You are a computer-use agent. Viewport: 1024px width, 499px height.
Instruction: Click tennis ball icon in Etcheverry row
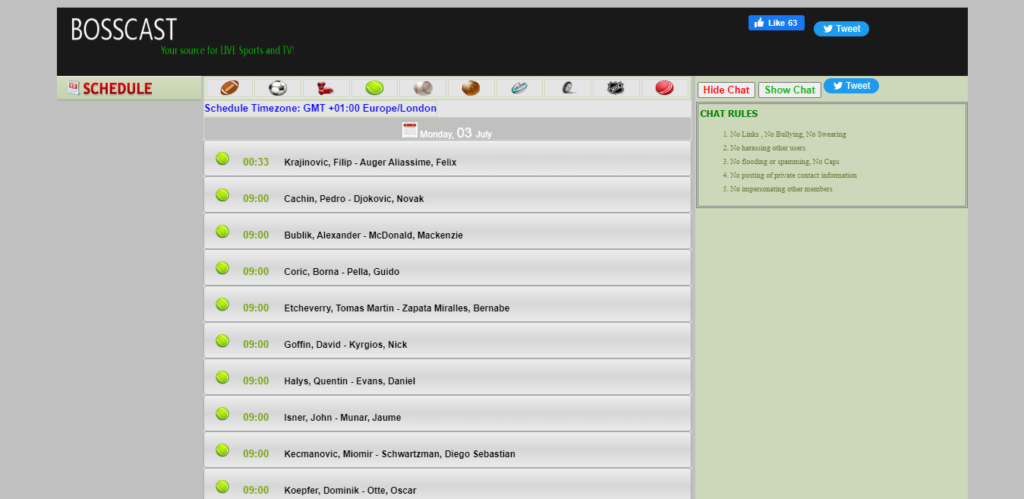coord(223,305)
